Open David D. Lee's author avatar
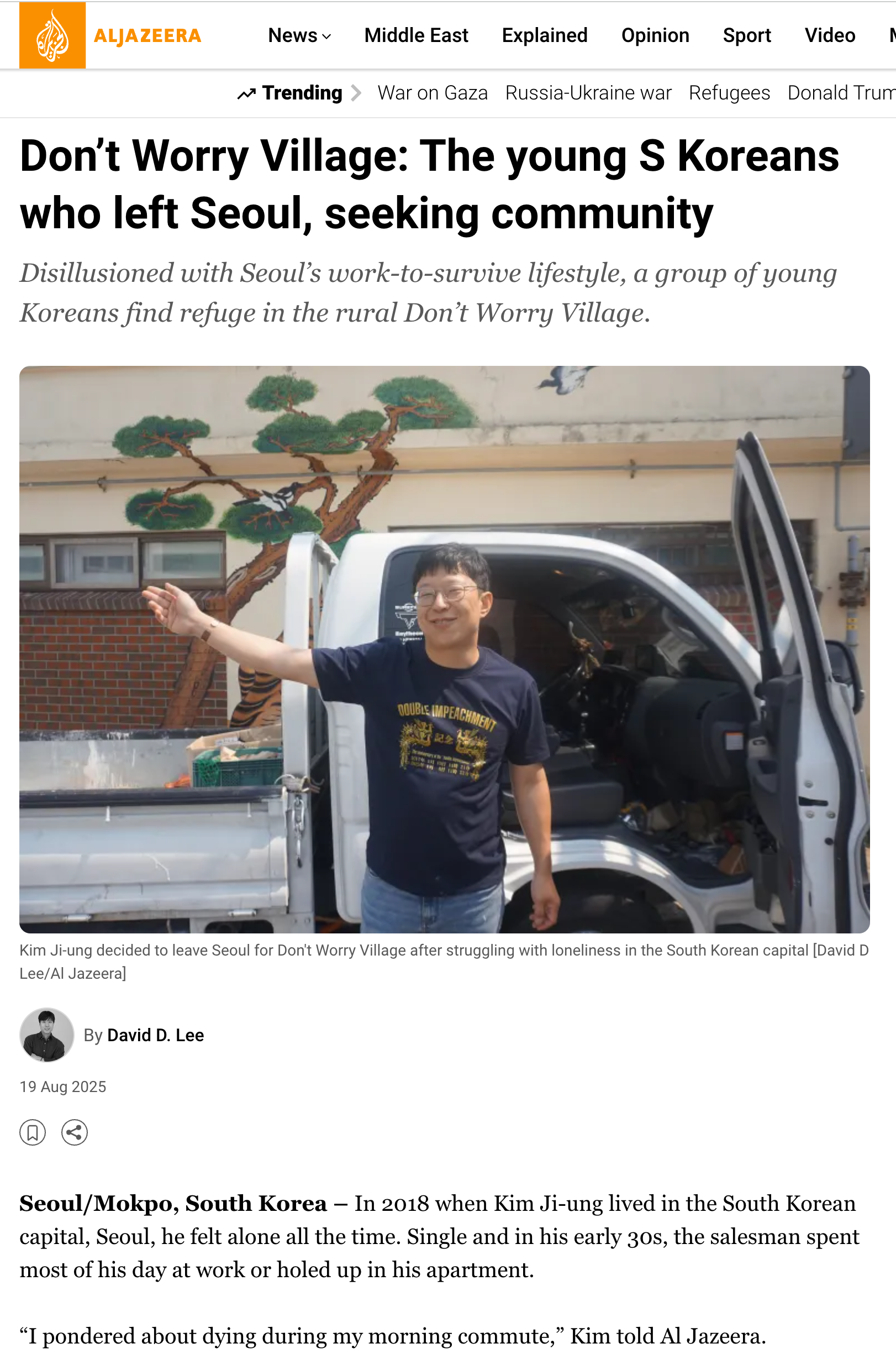896x1354 pixels. click(47, 1035)
